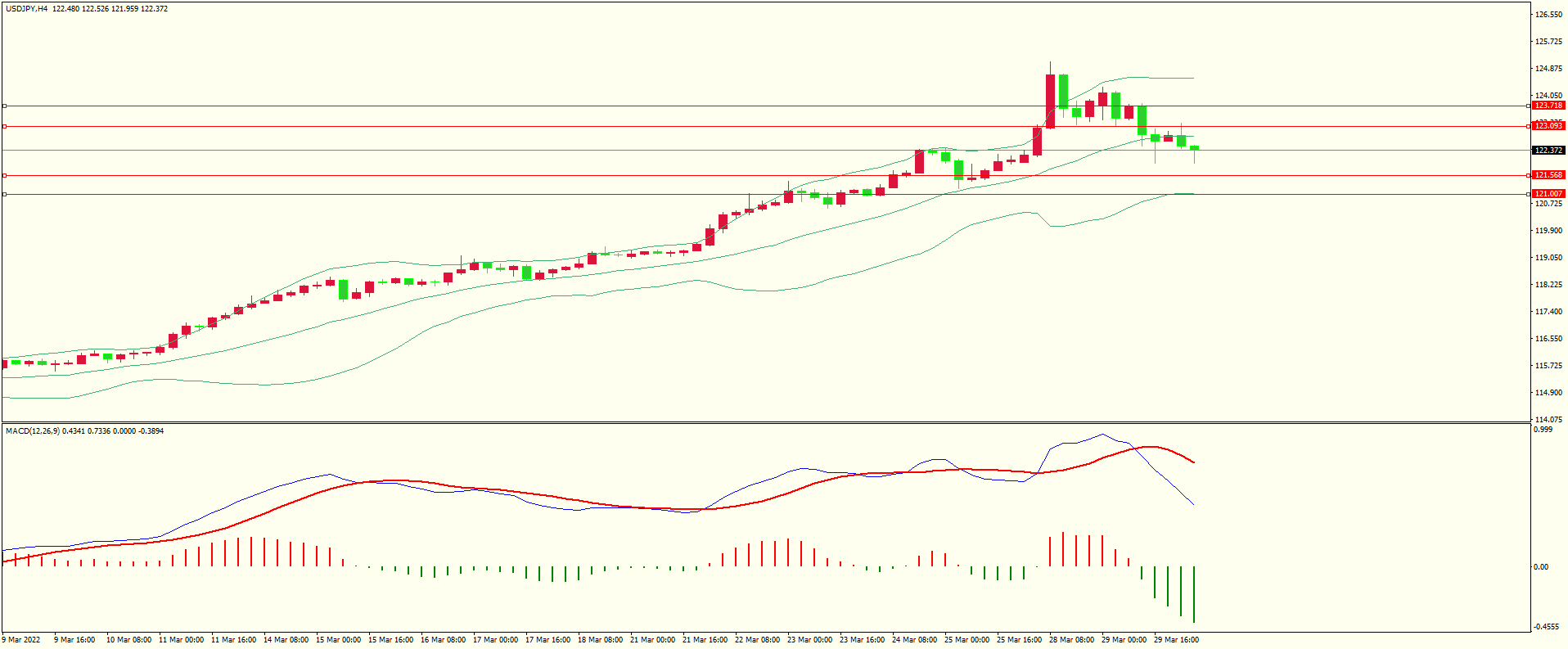Click the MACD scale value -0.4555

[1546, 627]
